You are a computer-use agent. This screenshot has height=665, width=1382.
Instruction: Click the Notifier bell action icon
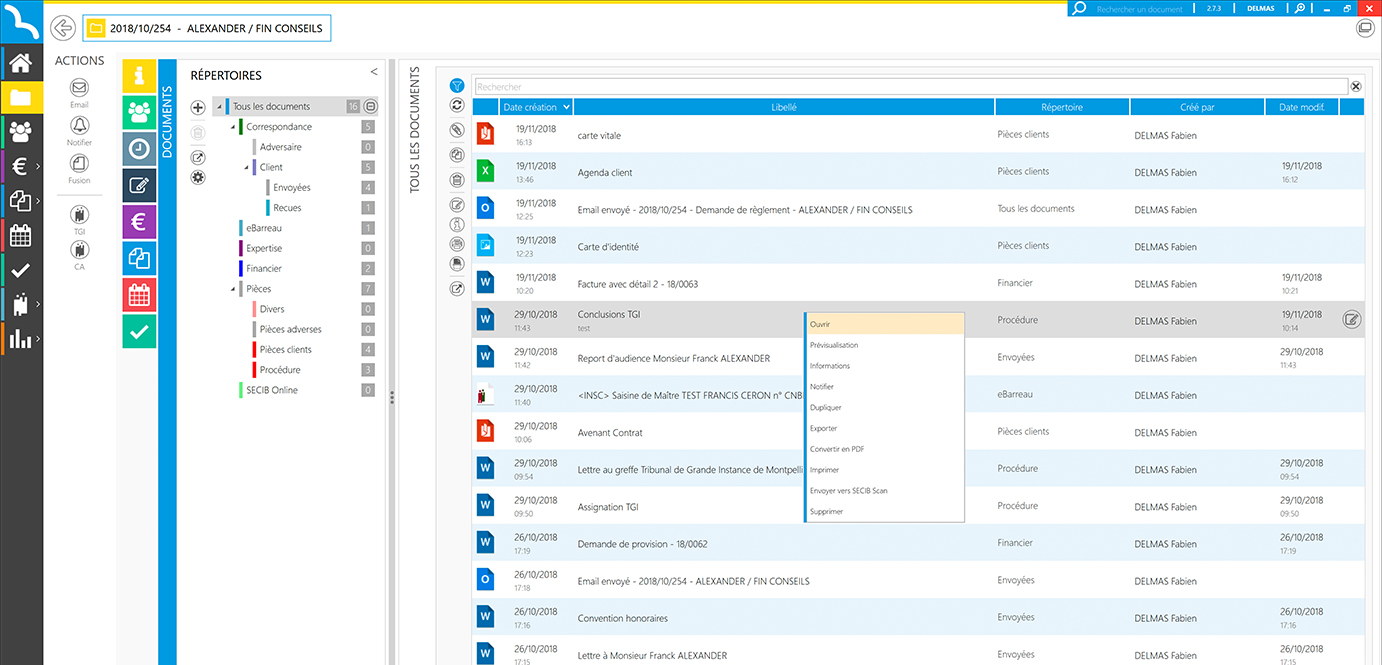79,125
